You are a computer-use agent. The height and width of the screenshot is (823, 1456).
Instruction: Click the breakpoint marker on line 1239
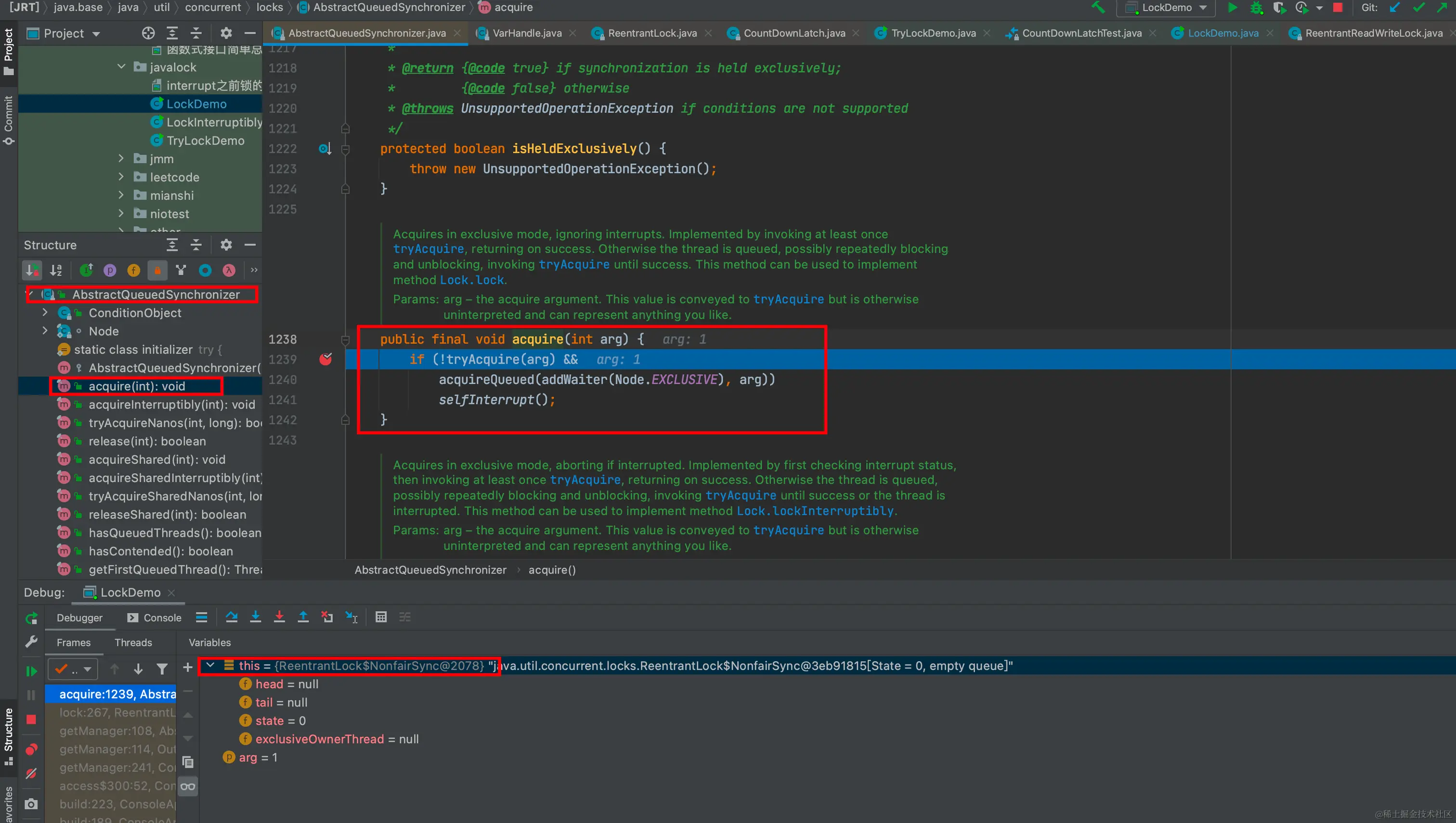[x=325, y=360]
